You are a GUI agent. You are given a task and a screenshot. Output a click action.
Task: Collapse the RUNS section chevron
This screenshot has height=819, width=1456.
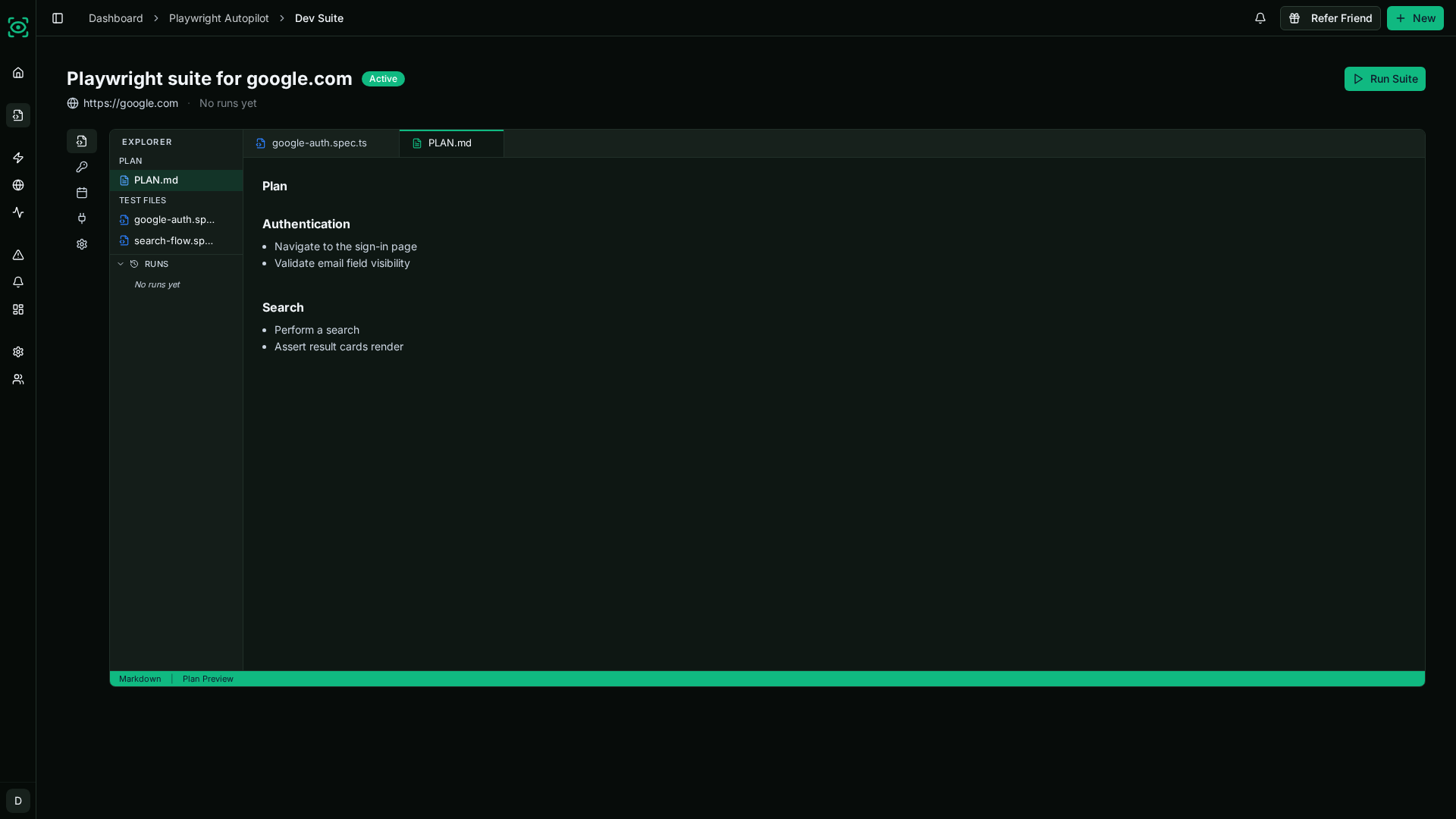click(x=121, y=264)
